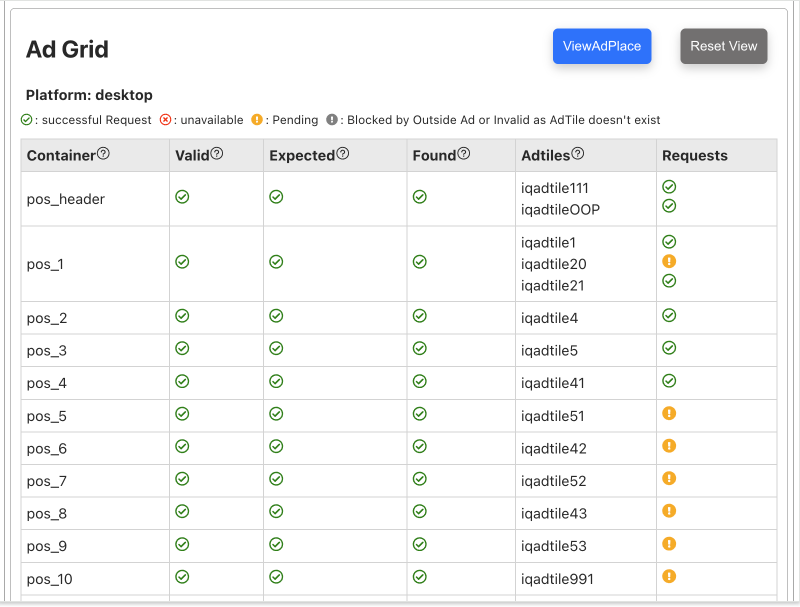Open help icon next to Adtiles header

578,154
